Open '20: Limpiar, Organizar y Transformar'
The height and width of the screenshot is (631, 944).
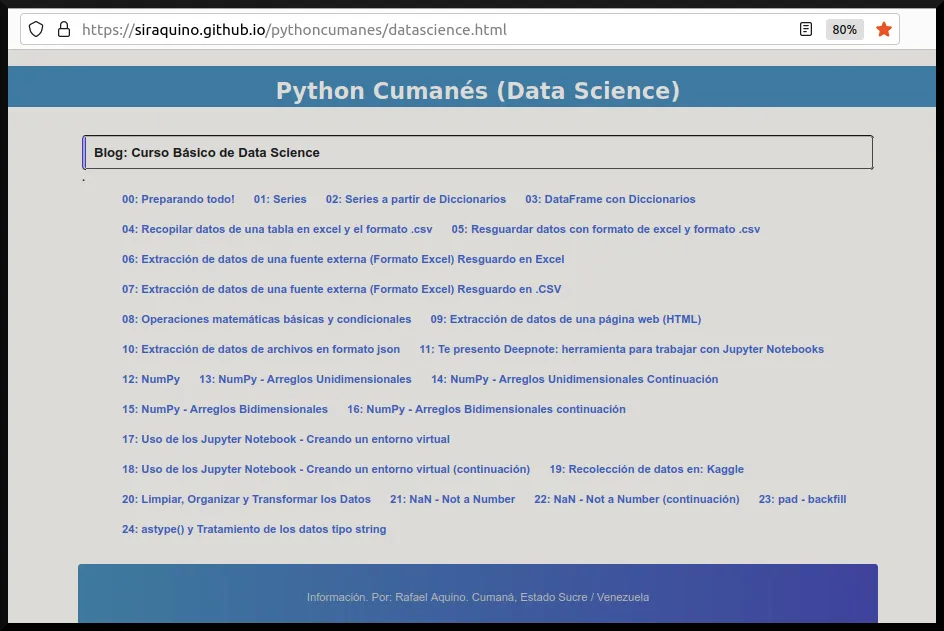click(246, 499)
